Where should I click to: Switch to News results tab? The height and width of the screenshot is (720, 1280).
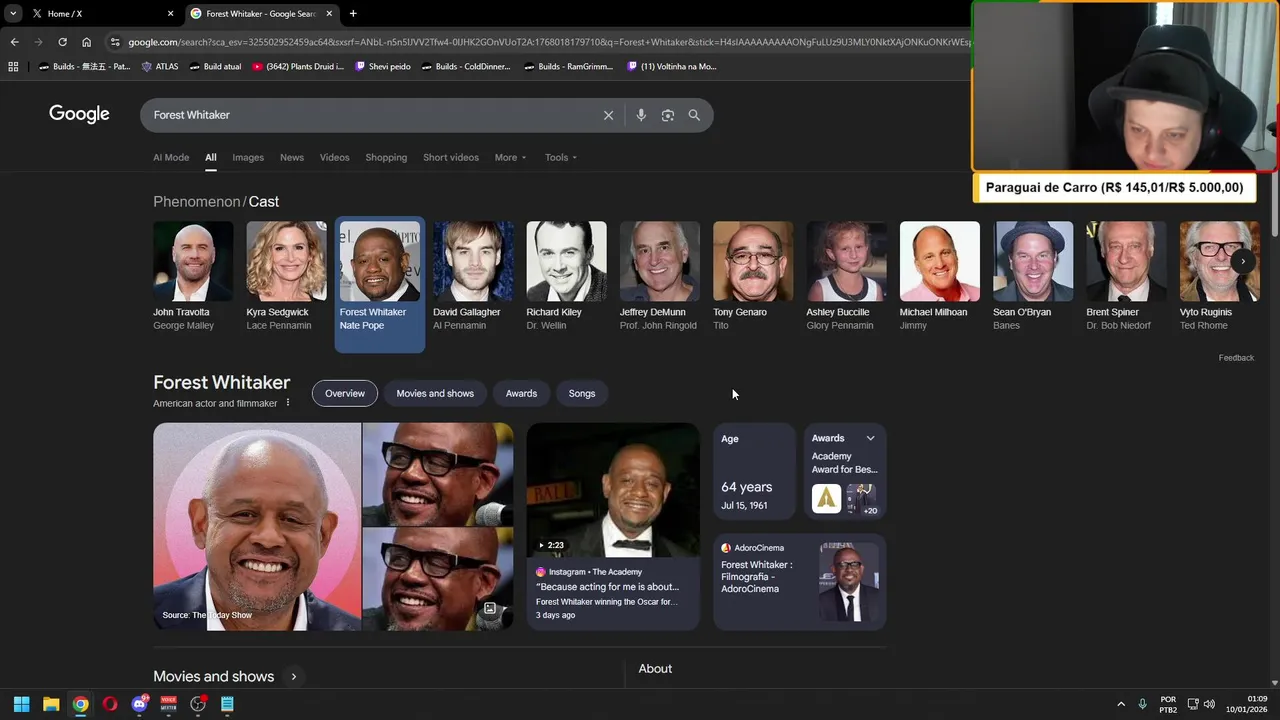tap(292, 157)
